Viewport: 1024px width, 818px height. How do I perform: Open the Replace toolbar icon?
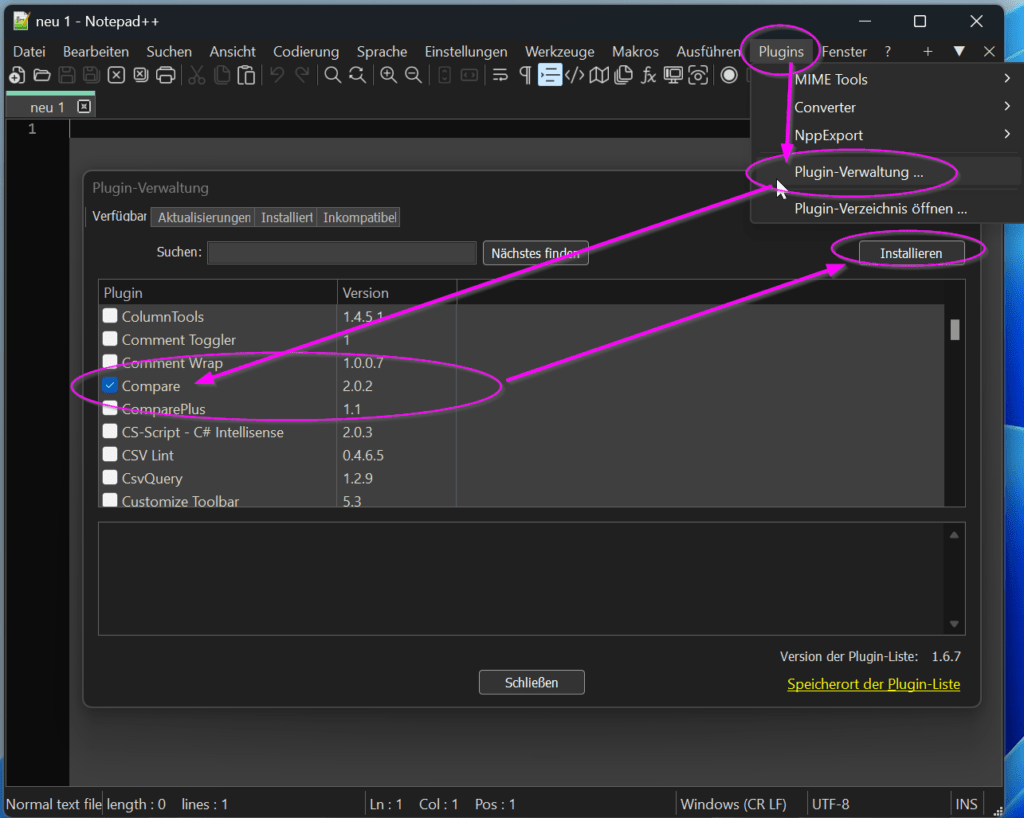click(357, 75)
